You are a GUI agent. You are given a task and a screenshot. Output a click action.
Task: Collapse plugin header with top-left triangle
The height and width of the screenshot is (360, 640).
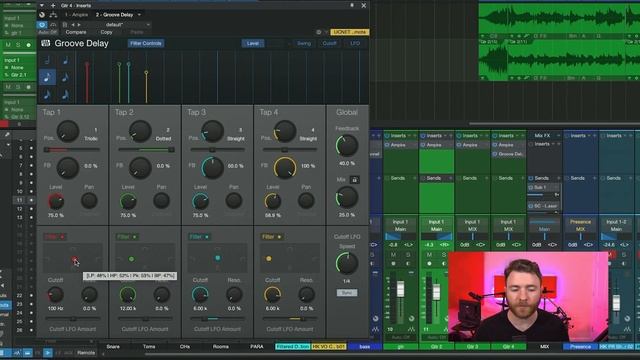click(41, 5)
